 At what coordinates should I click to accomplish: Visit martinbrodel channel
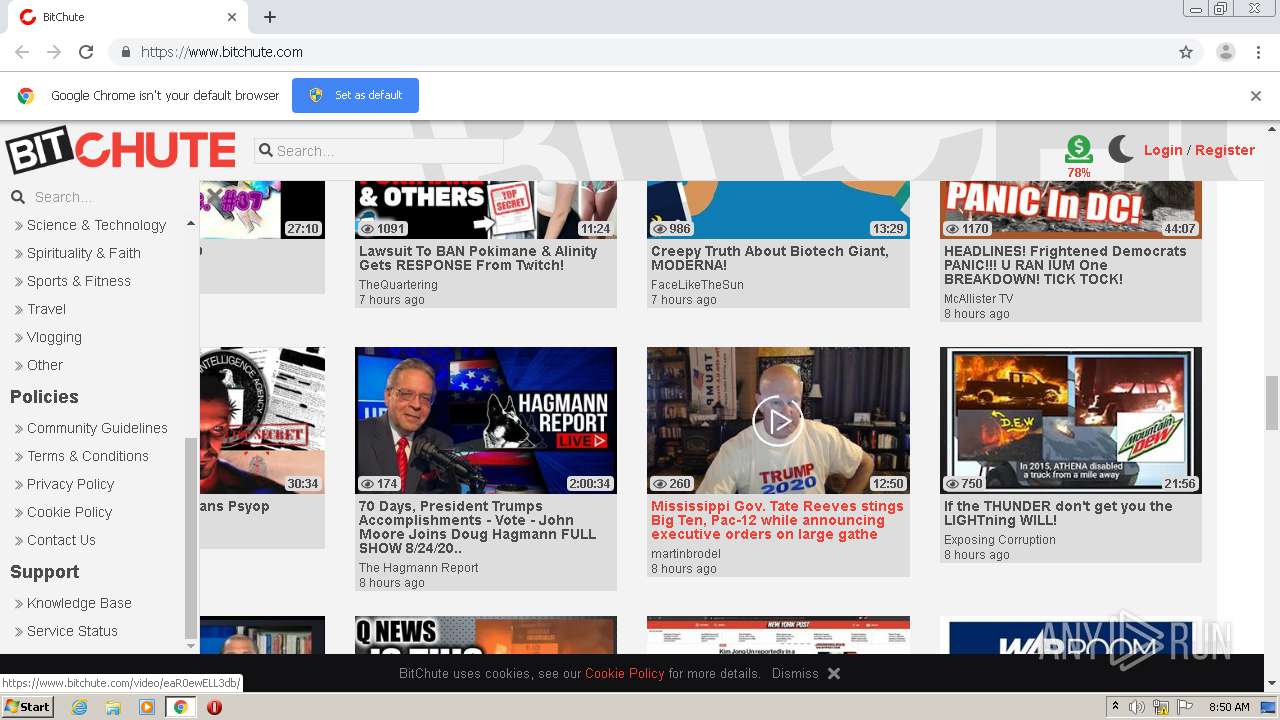coord(686,554)
